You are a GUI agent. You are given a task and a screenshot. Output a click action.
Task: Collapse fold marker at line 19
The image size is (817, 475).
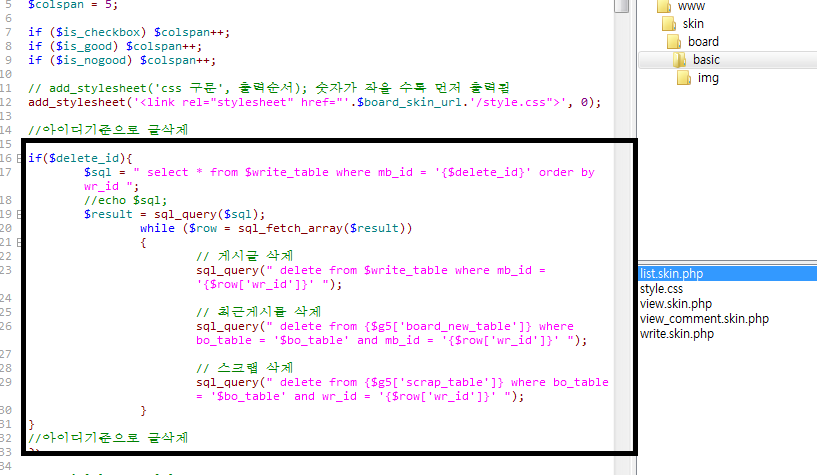[21, 214]
